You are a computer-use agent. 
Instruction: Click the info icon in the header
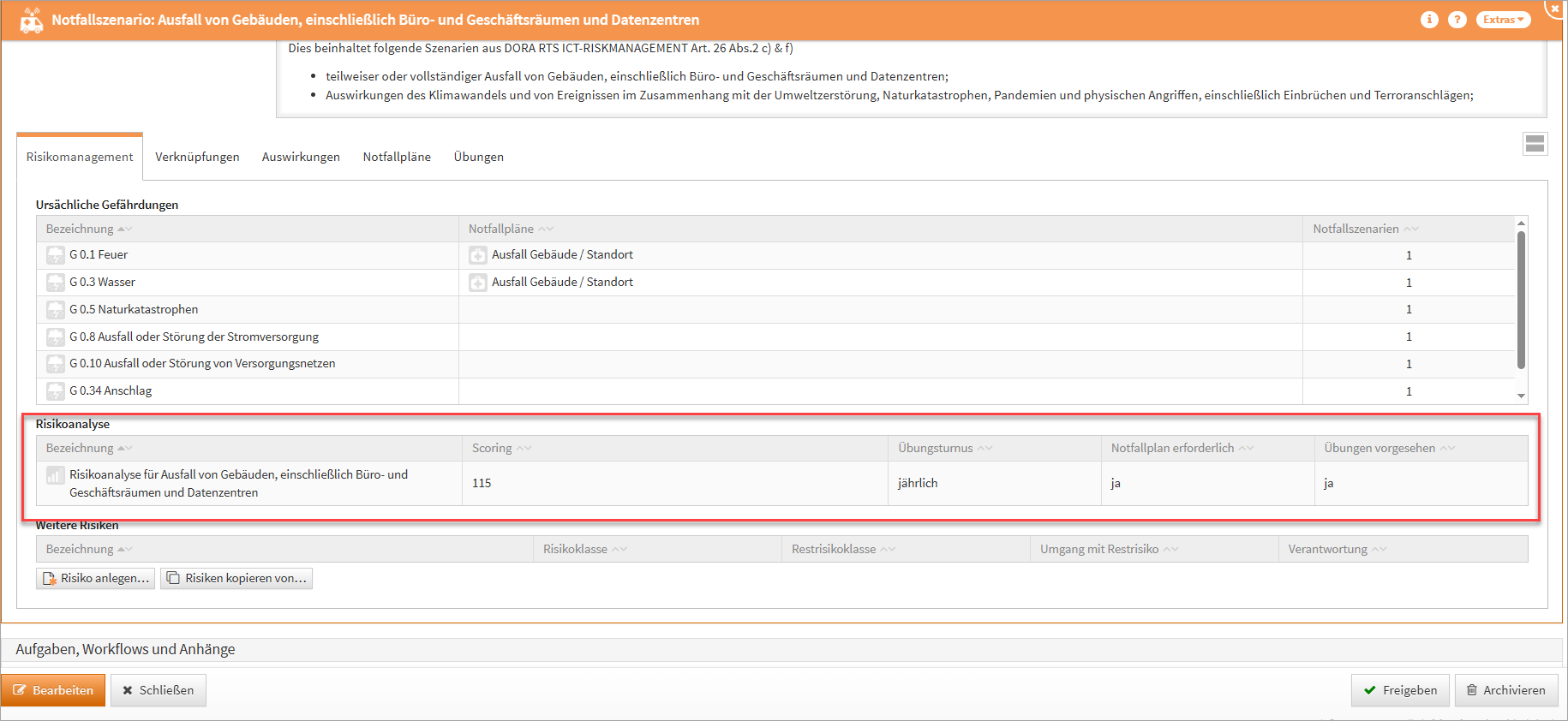coord(1428,20)
